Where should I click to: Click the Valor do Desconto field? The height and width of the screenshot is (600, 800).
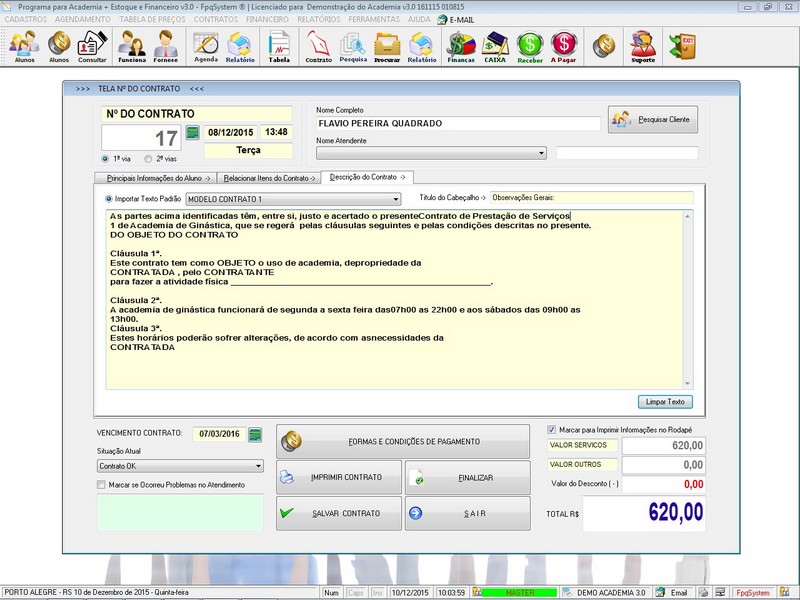[664, 484]
